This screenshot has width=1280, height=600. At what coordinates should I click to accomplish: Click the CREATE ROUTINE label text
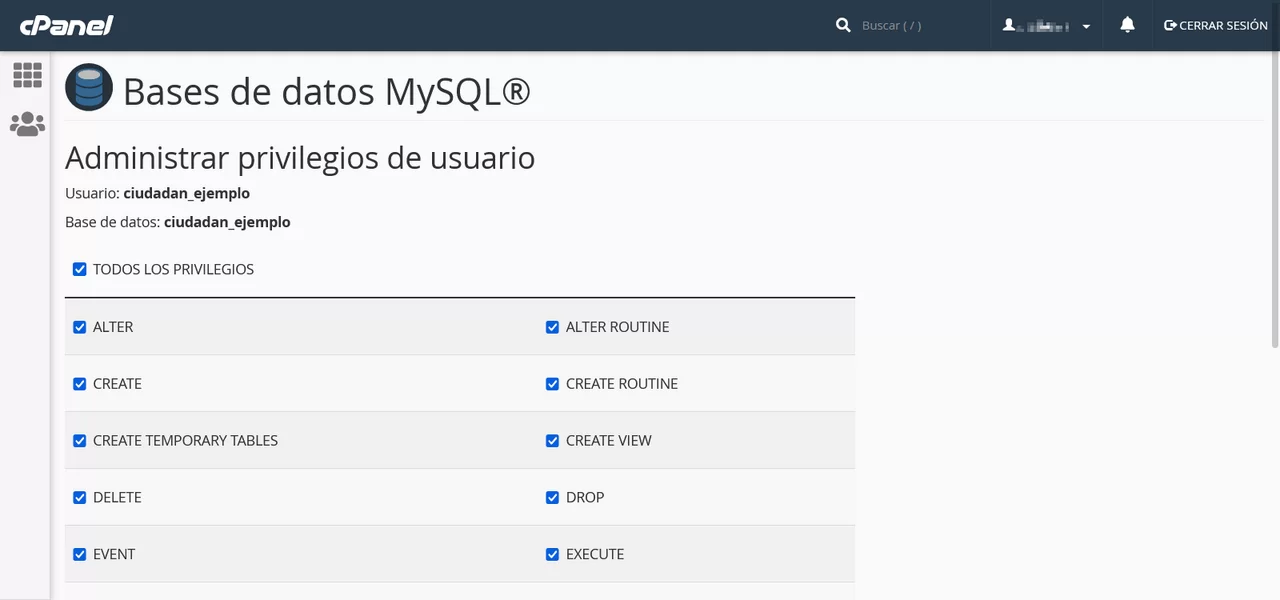(x=621, y=384)
